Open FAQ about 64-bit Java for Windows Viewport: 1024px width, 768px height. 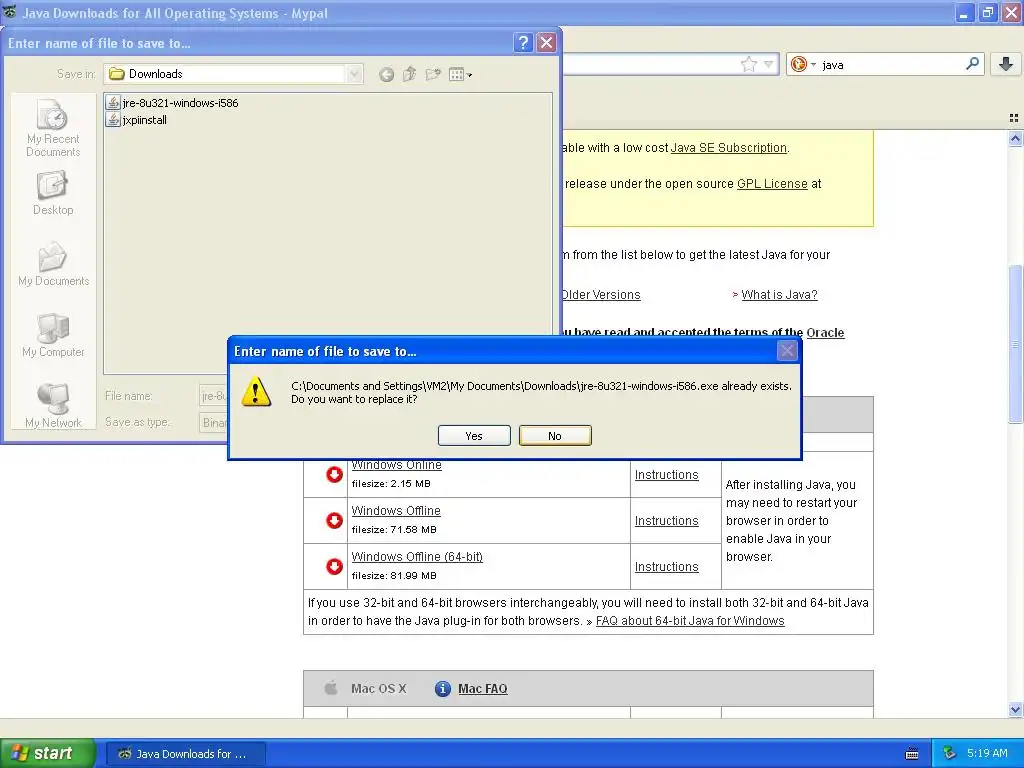pos(690,620)
